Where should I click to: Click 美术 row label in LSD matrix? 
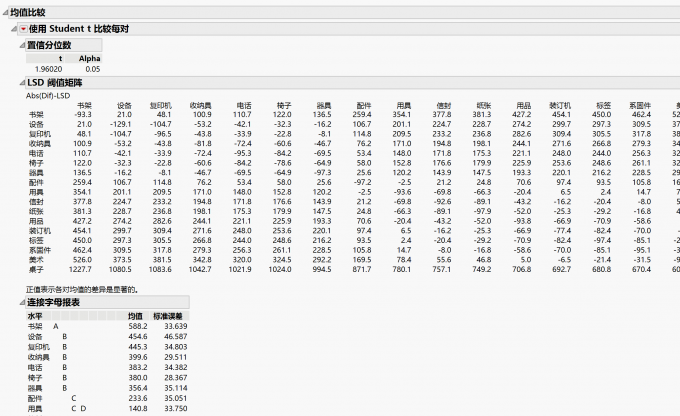tap(35, 259)
